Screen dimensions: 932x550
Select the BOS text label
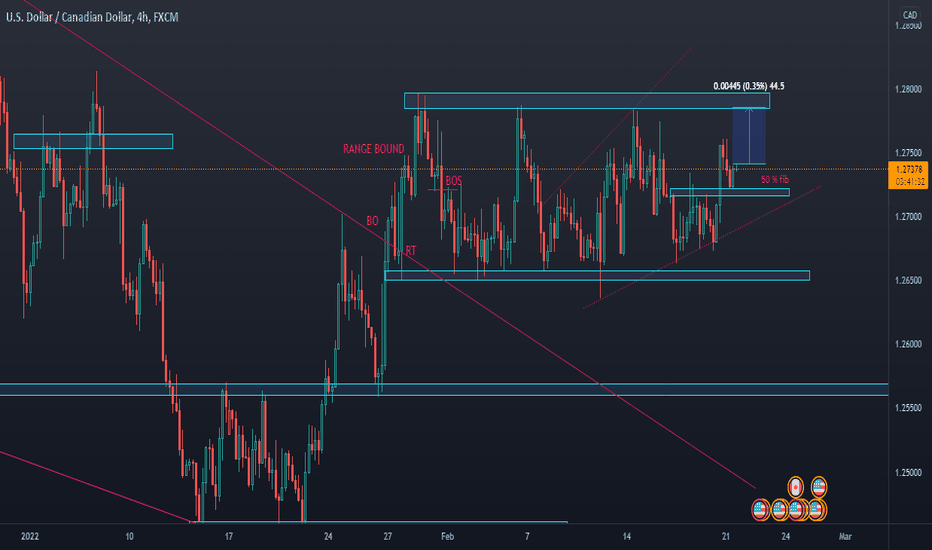[x=454, y=181]
